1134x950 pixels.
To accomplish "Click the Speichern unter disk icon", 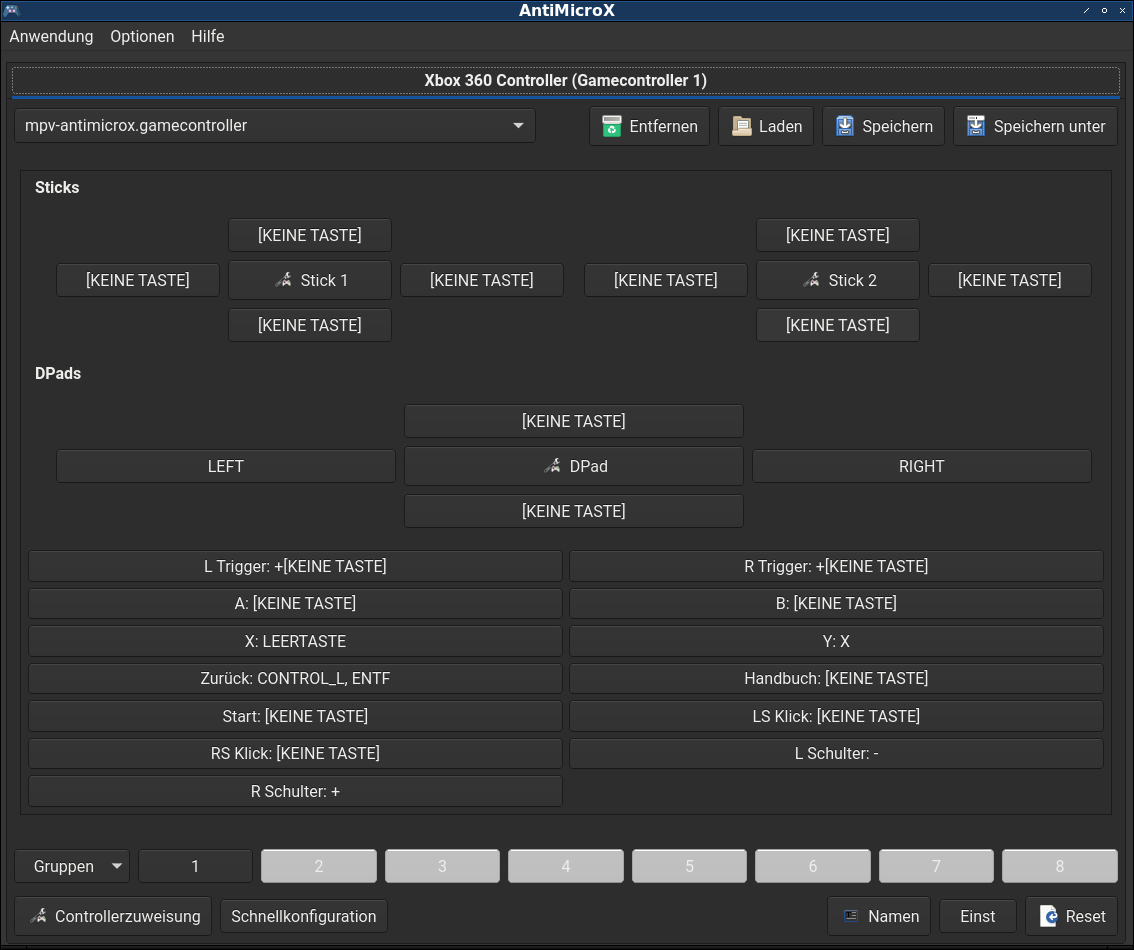I will (x=976, y=126).
